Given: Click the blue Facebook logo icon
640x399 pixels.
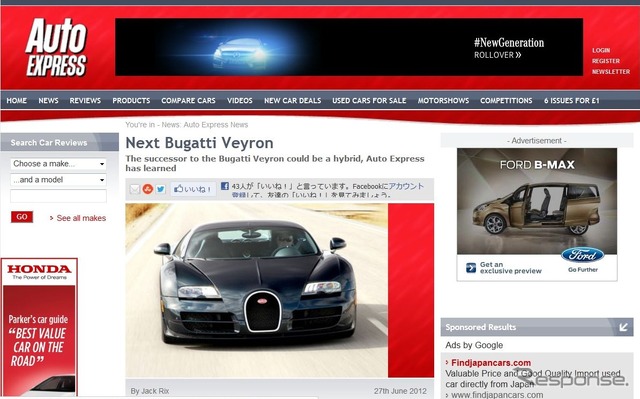Looking at the screenshot, I should point(224,186).
